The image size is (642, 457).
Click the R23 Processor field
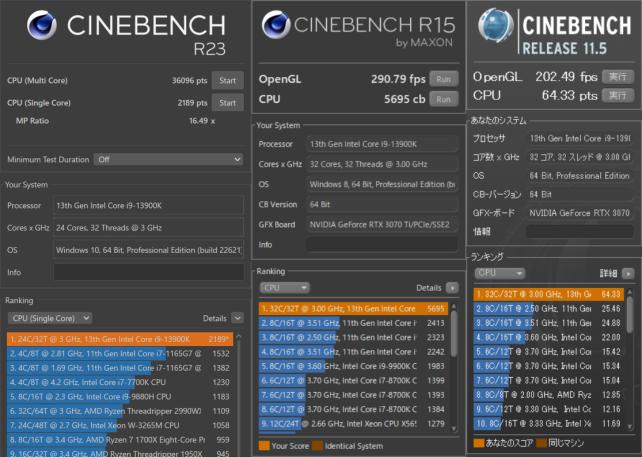click(149, 206)
